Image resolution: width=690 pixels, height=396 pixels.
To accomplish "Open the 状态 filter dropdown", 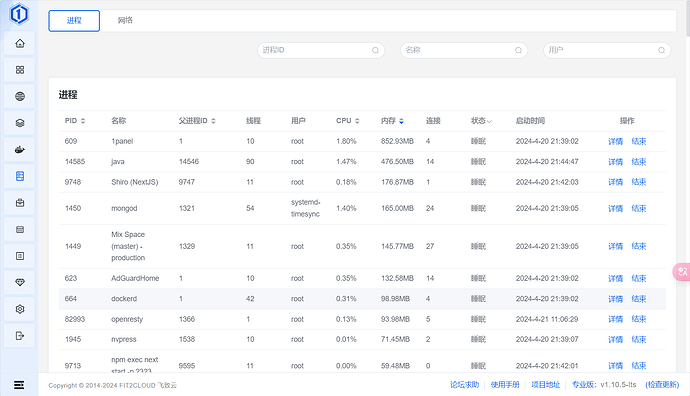I will [x=481, y=121].
